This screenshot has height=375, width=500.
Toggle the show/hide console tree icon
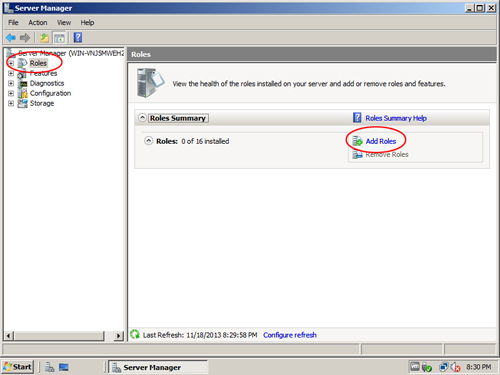tap(59, 38)
